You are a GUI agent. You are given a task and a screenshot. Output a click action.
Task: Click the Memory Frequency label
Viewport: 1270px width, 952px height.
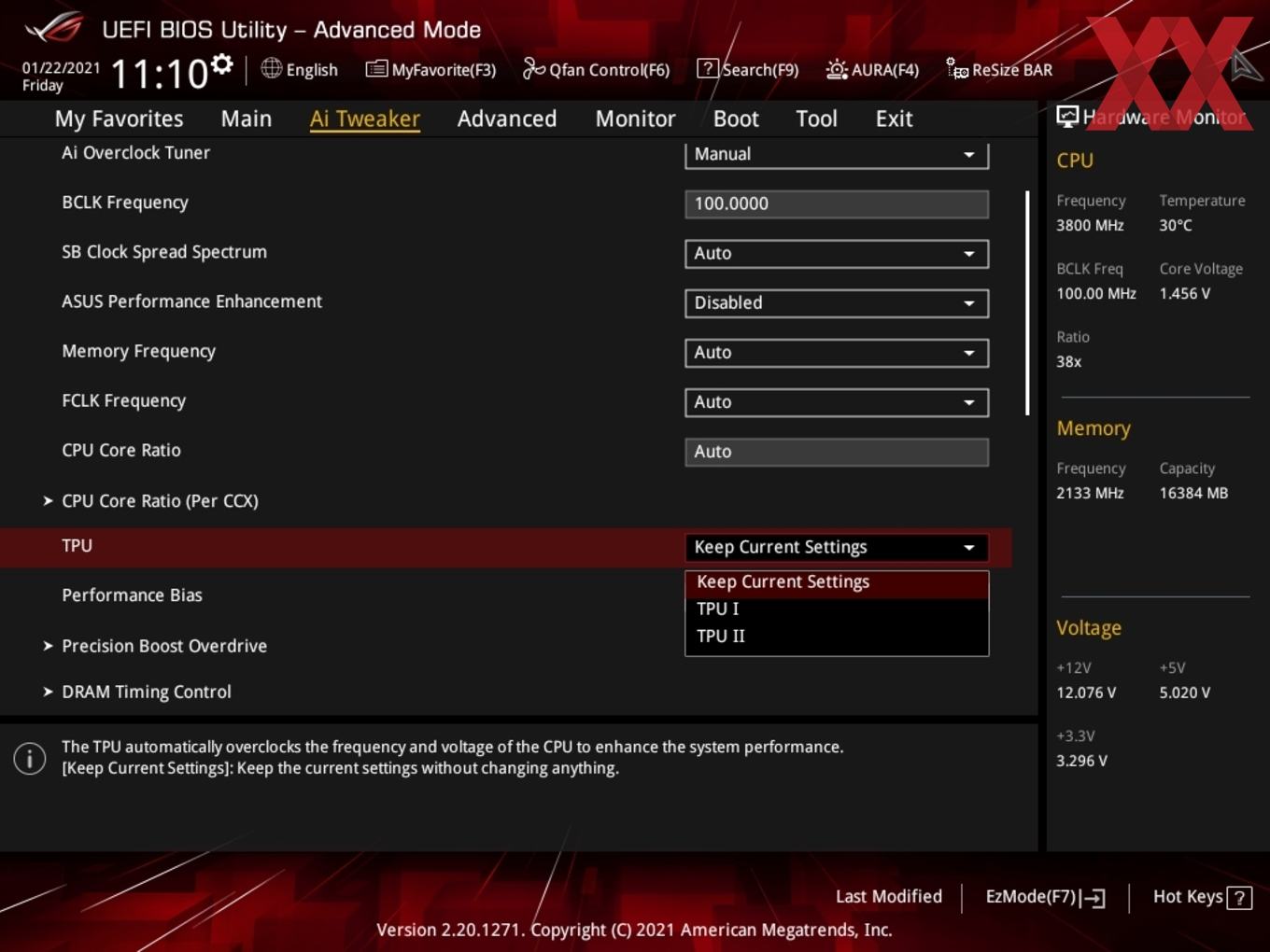pyautogui.click(x=138, y=352)
